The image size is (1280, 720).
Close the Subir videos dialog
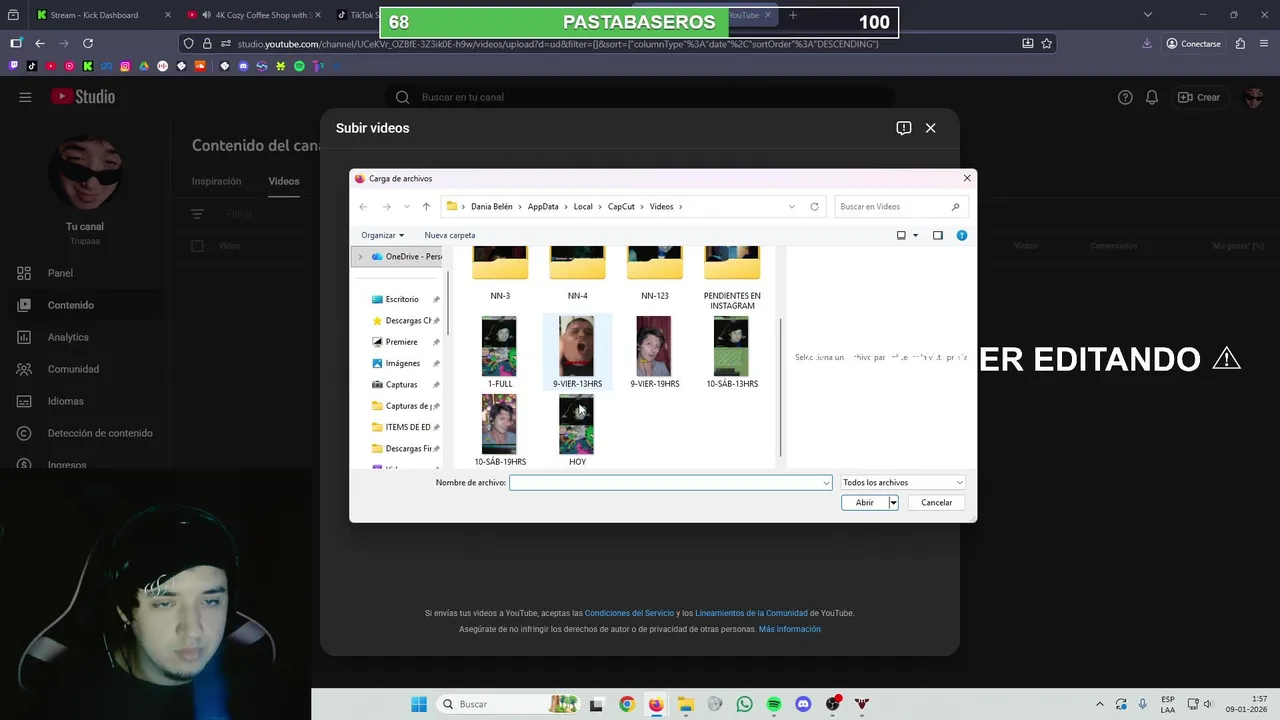point(931,128)
